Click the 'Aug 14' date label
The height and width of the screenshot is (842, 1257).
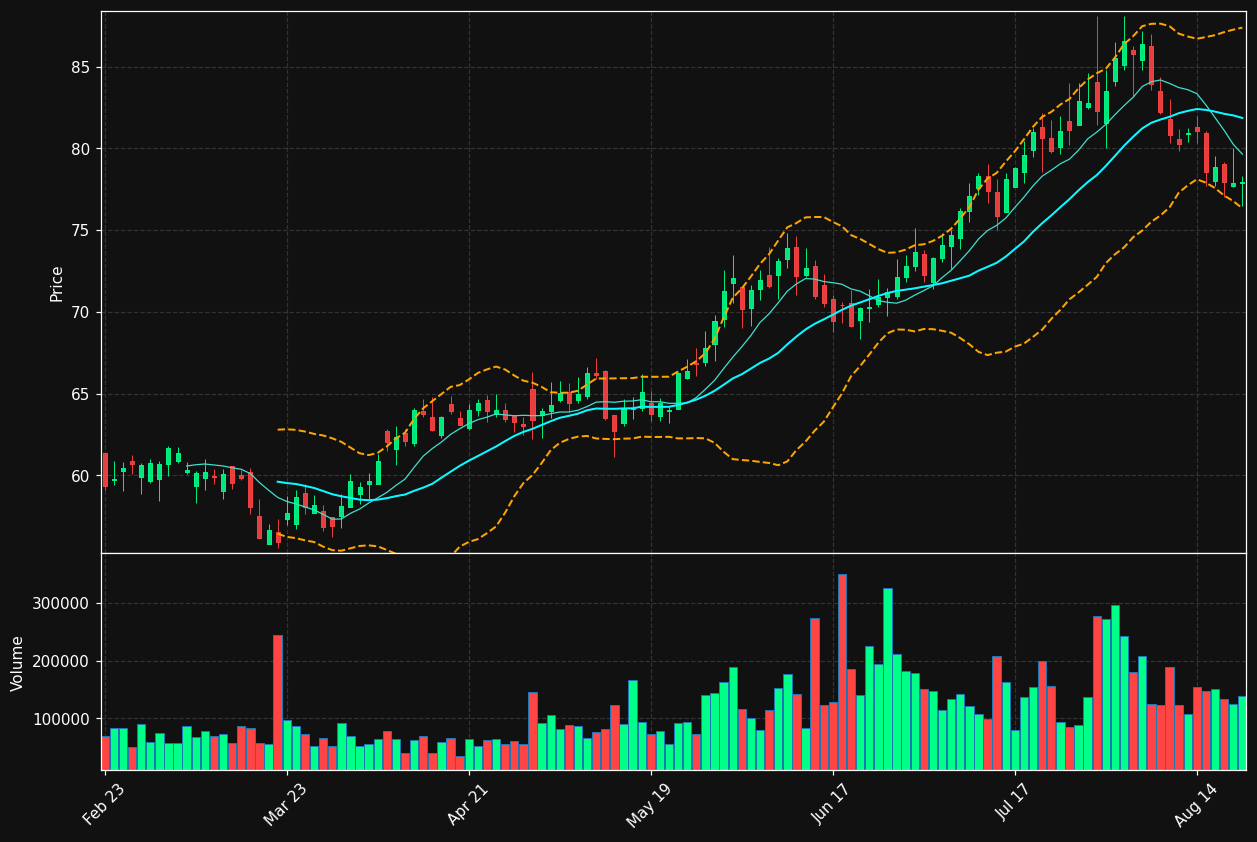(1196, 804)
